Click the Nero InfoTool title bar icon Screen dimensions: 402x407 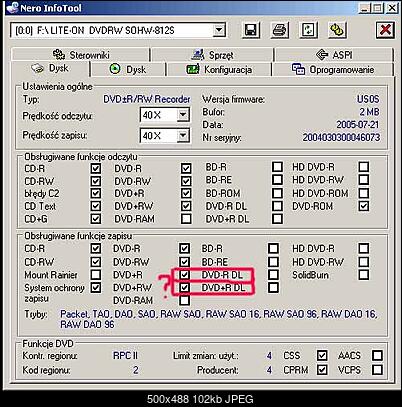pos(12,8)
